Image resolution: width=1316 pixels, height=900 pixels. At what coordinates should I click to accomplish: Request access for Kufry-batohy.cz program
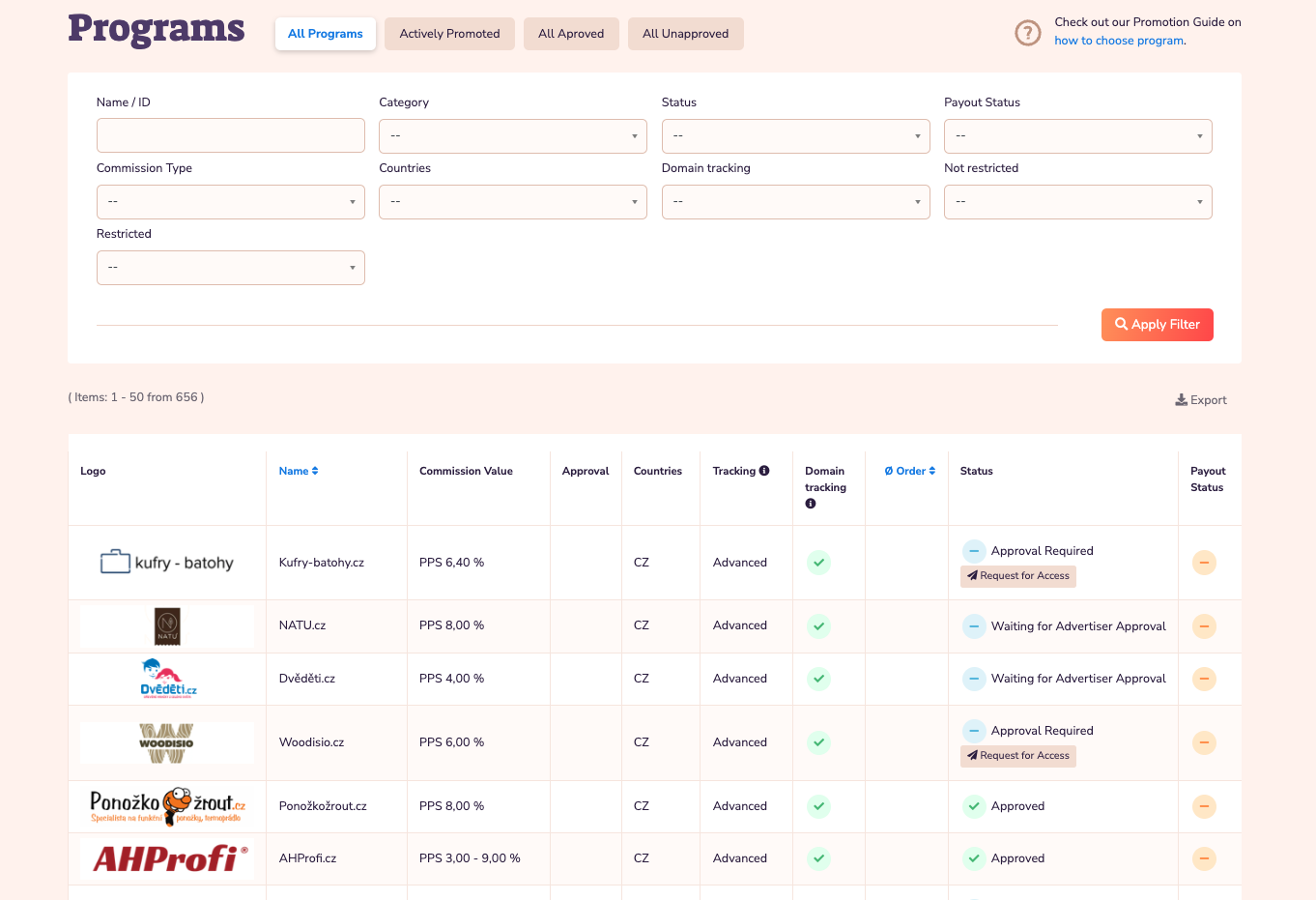(x=1018, y=576)
